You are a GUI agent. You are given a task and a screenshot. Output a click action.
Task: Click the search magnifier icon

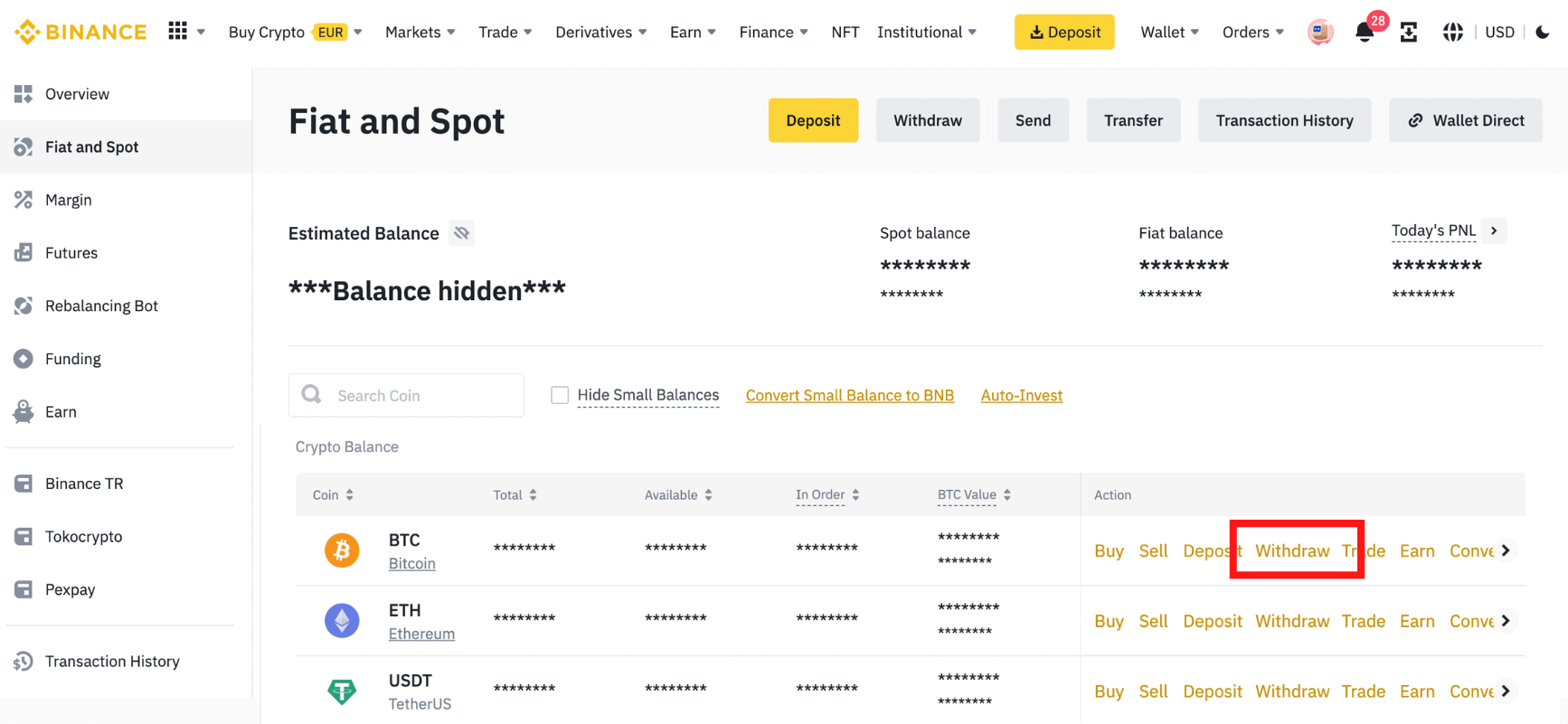(312, 395)
